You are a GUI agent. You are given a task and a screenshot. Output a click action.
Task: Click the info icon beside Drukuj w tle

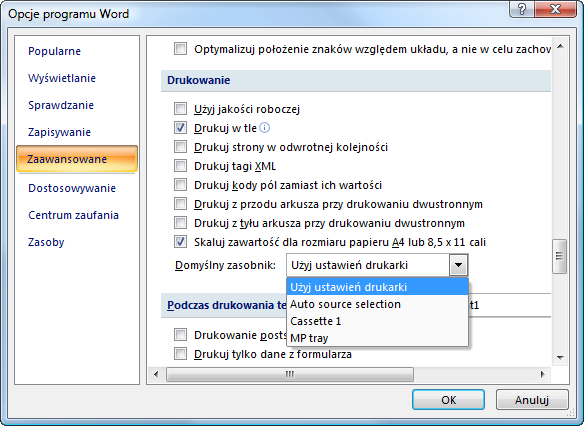pyautogui.click(x=264, y=128)
